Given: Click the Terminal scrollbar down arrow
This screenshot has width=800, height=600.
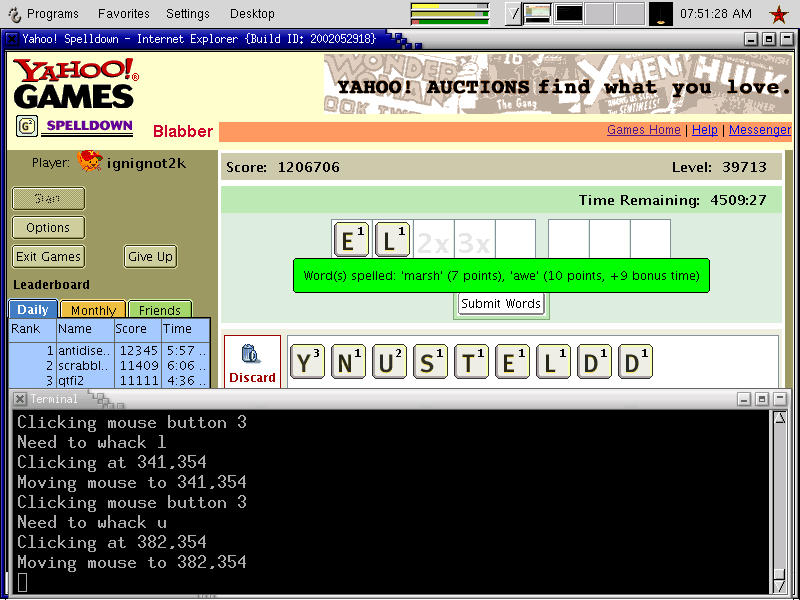Looking at the screenshot, I should click(780, 586).
